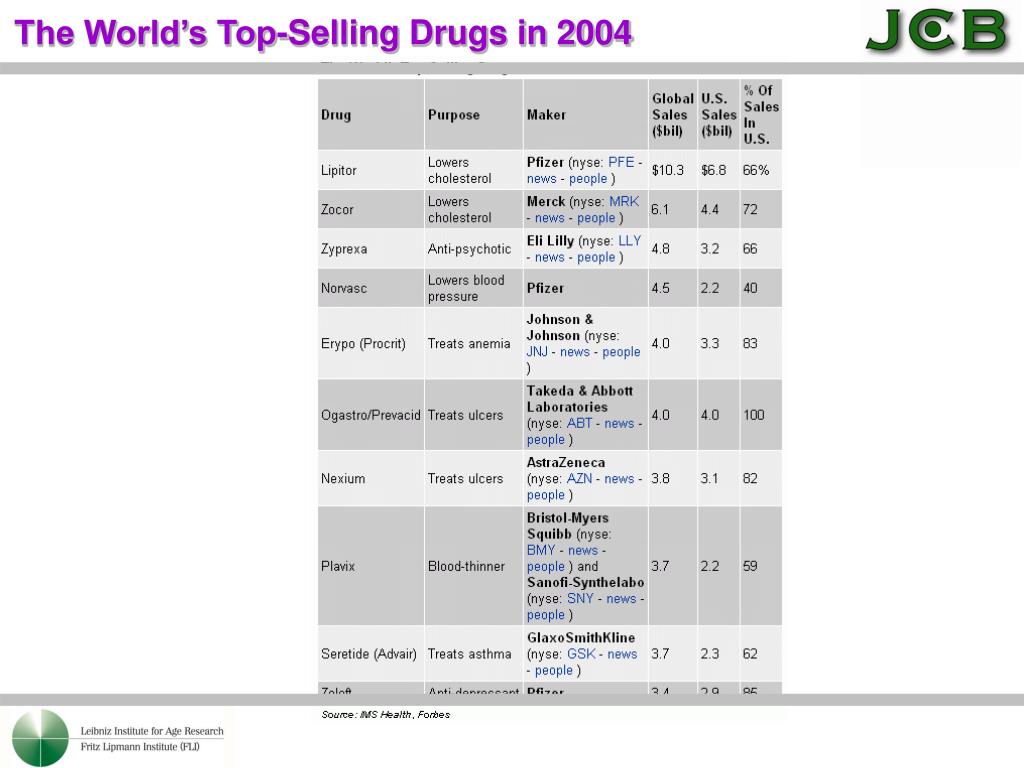Click the news link after ABT
1024x768 pixels.
pyautogui.click(x=619, y=423)
